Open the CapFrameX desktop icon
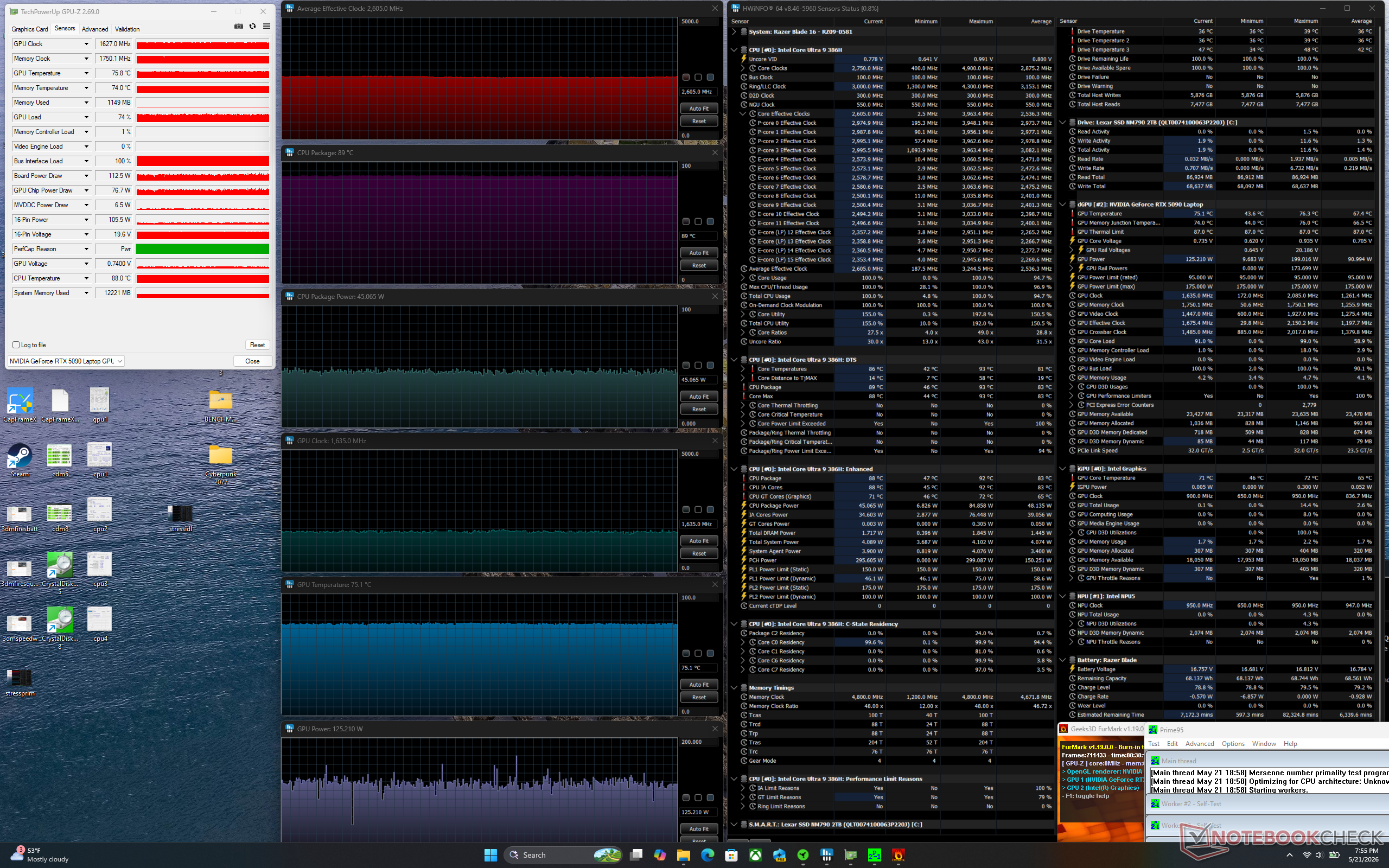This screenshot has height=868, width=1389. [20, 405]
